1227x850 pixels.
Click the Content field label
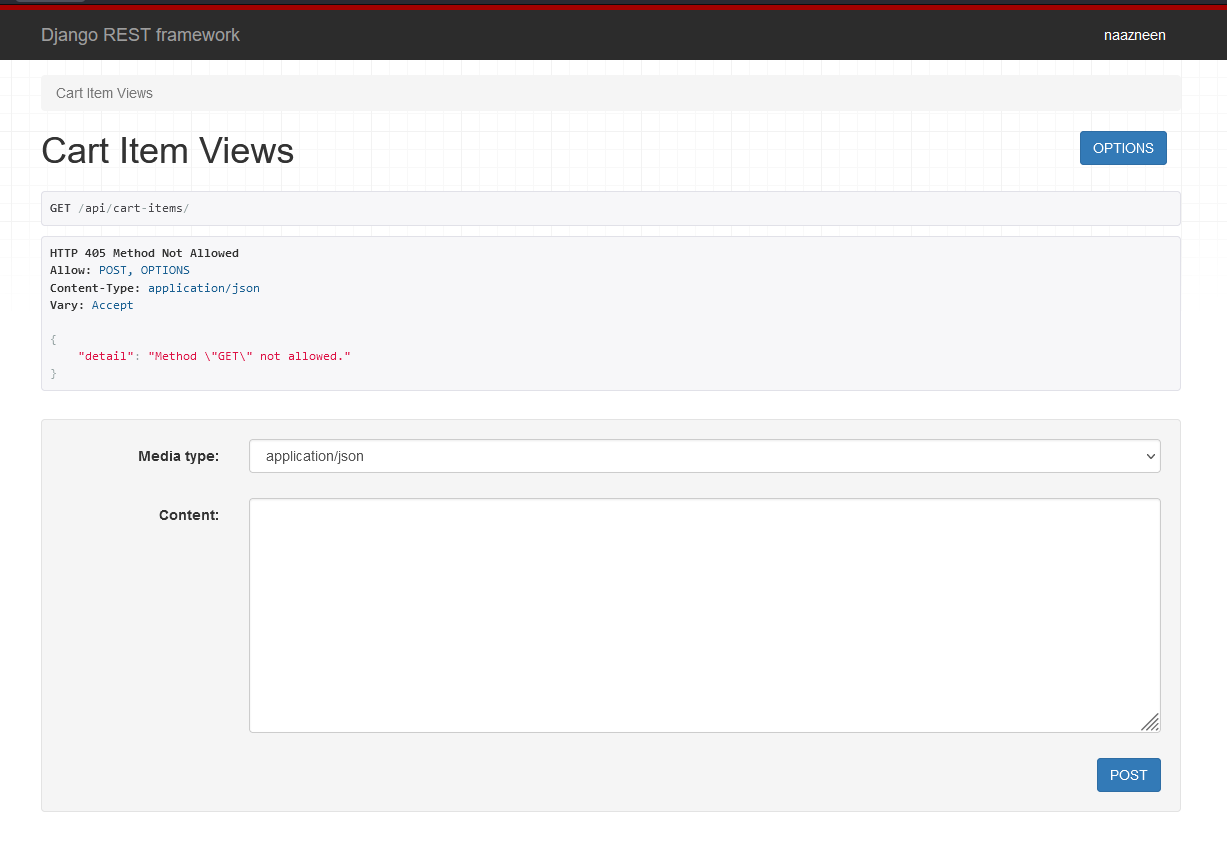coord(189,515)
